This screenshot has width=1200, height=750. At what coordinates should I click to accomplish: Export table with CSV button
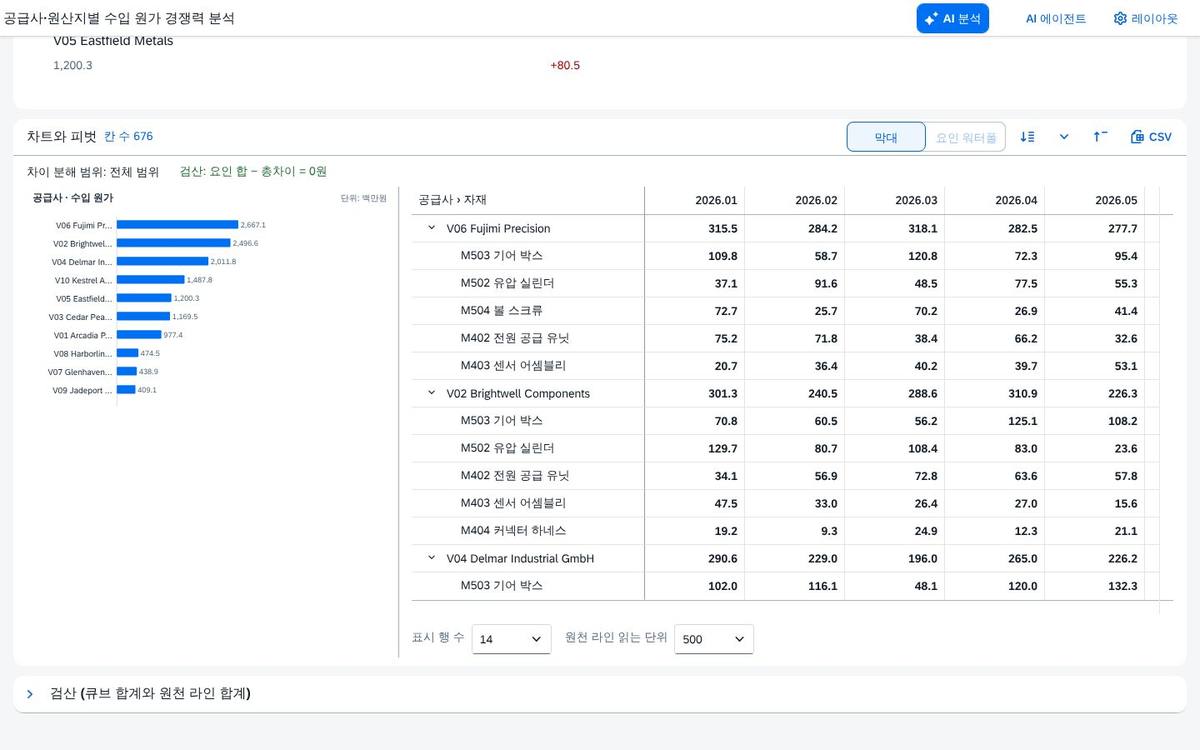tap(1151, 137)
